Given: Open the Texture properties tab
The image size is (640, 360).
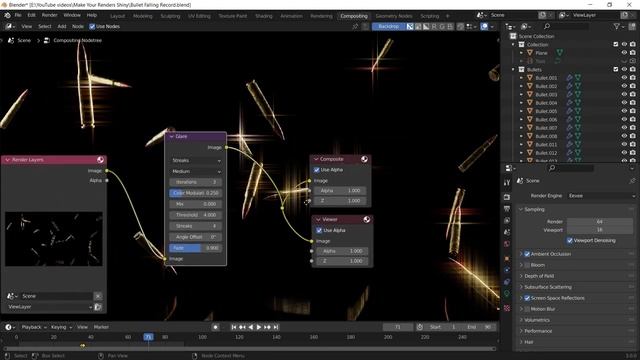Looking at the screenshot, I should click(507, 308).
